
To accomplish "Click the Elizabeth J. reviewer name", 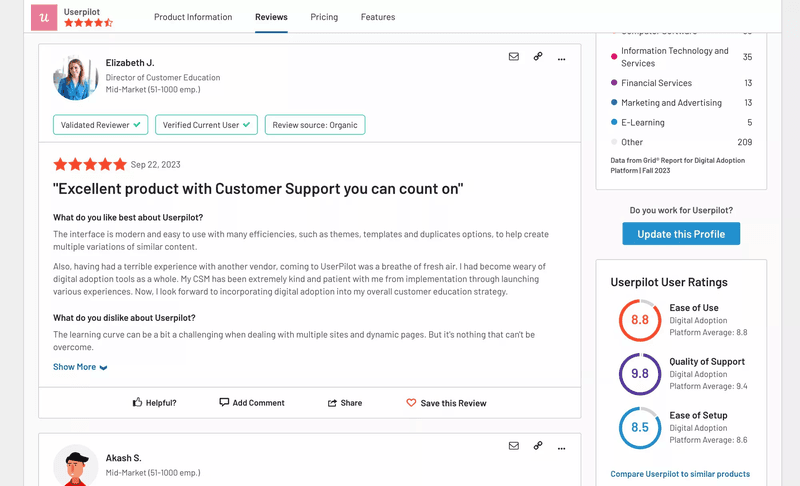I will pos(130,63).
